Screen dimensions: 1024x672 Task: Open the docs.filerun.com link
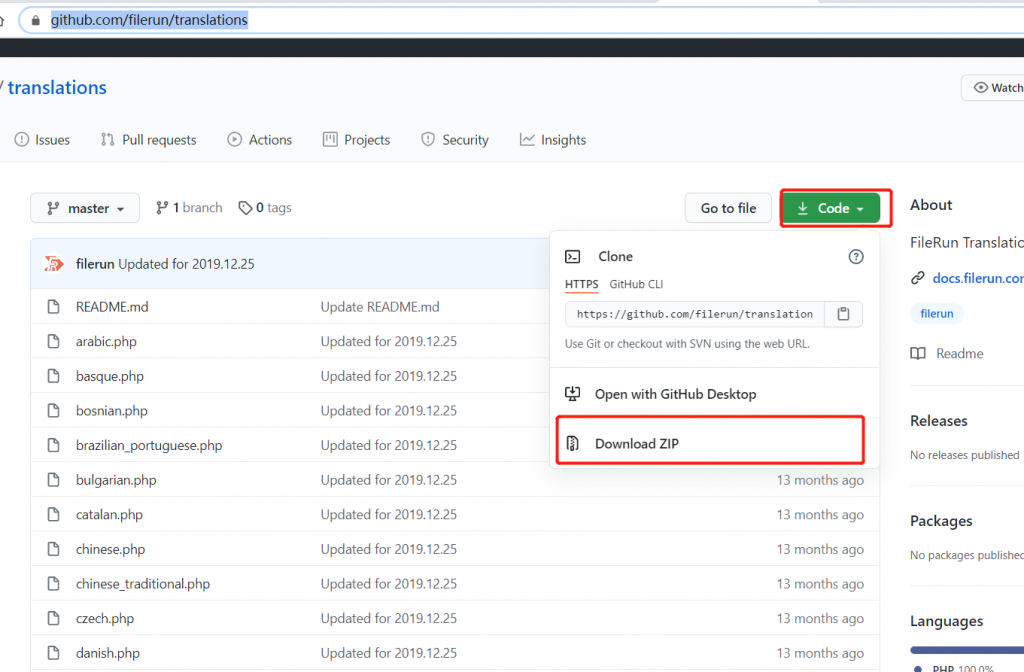coord(978,278)
